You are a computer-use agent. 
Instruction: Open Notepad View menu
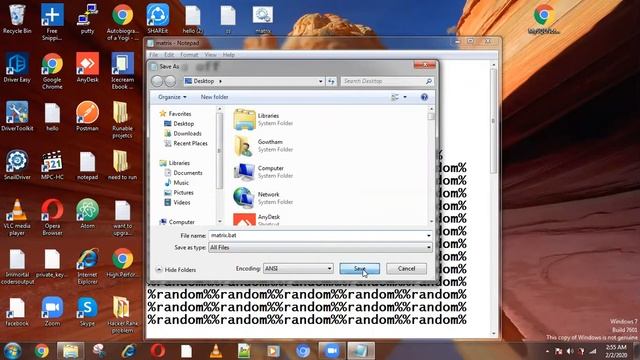tap(210, 55)
